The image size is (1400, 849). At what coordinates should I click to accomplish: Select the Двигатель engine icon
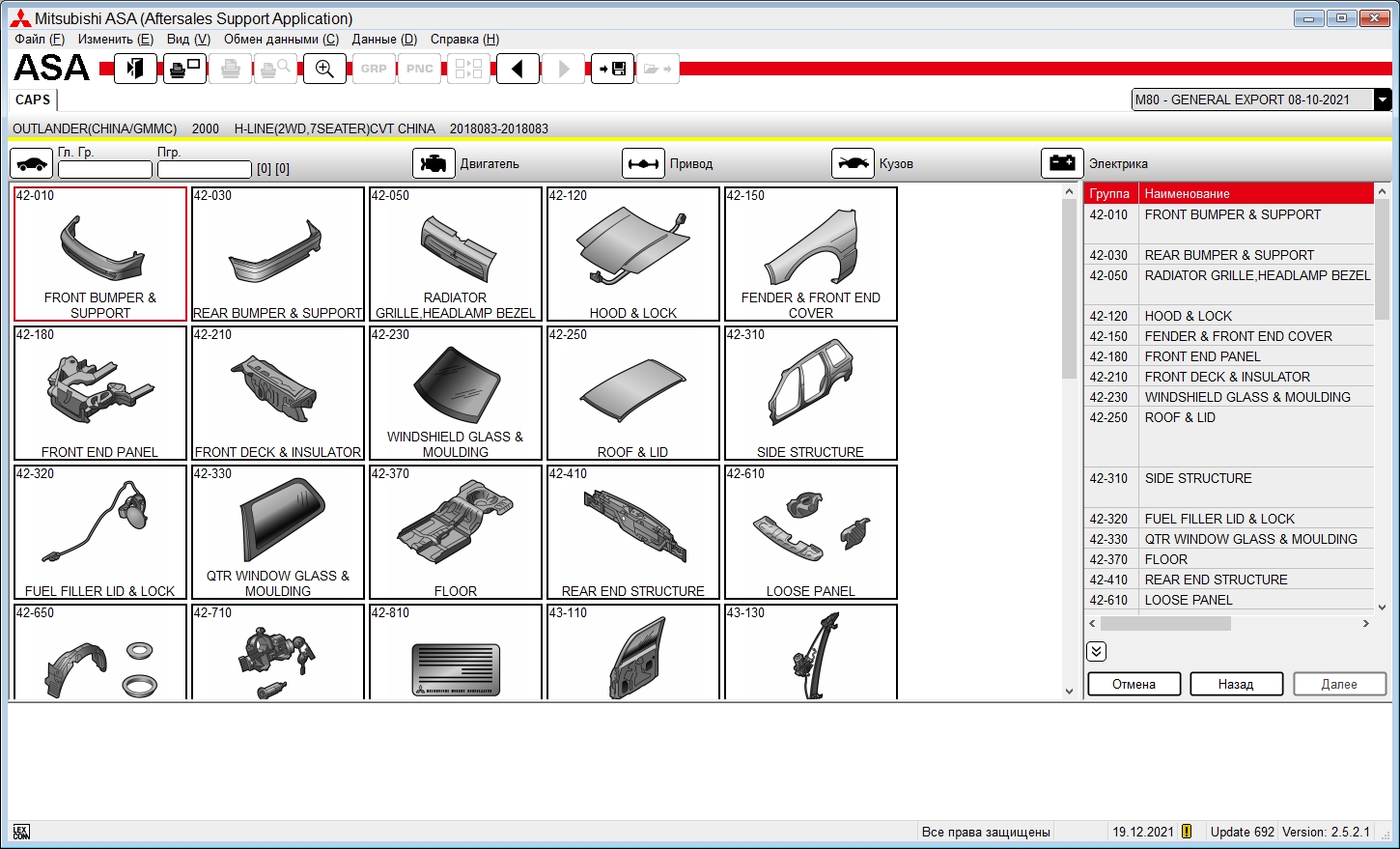tap(434, 163)
